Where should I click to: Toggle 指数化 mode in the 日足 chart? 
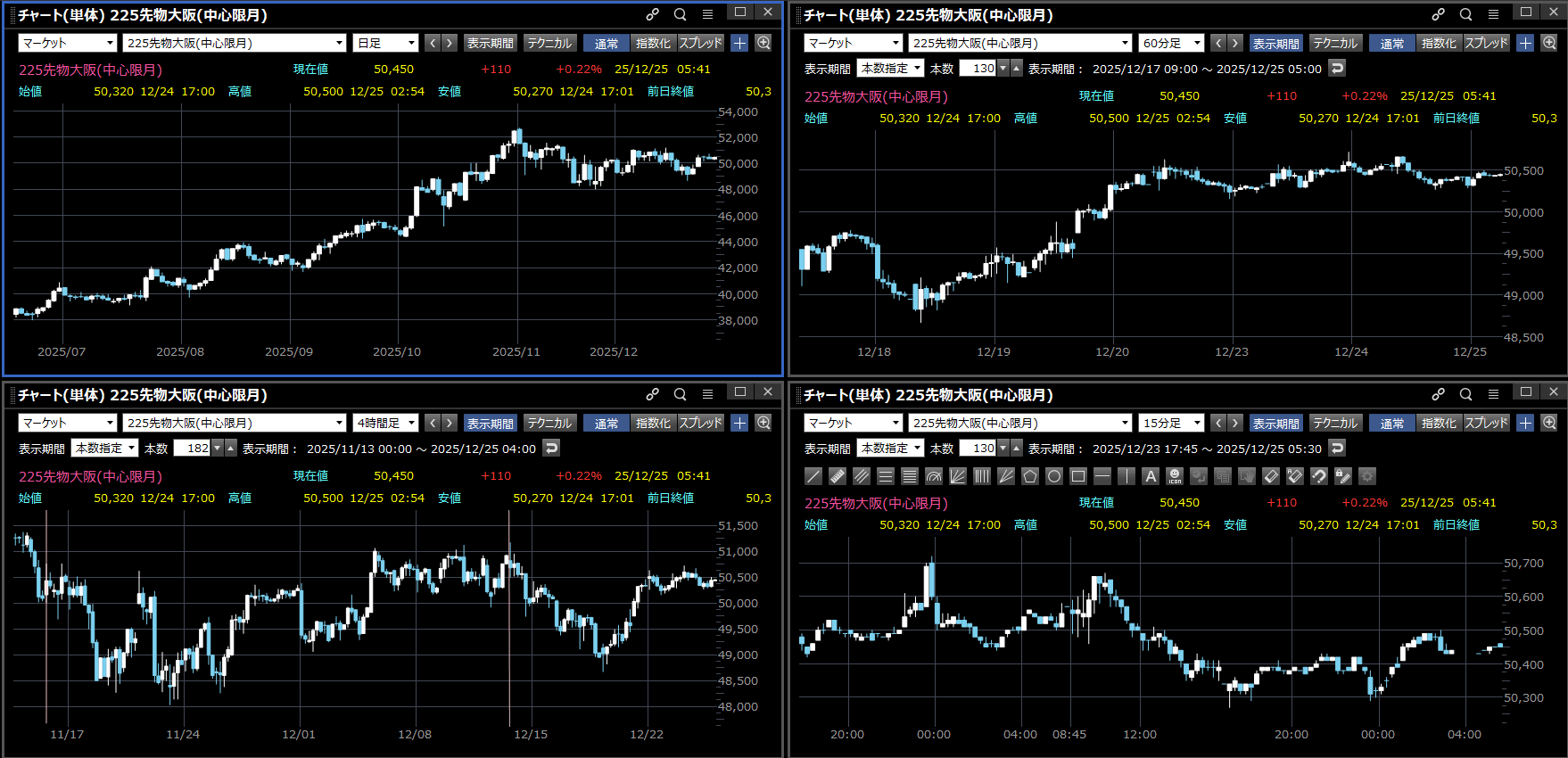[x=653, y=43]
